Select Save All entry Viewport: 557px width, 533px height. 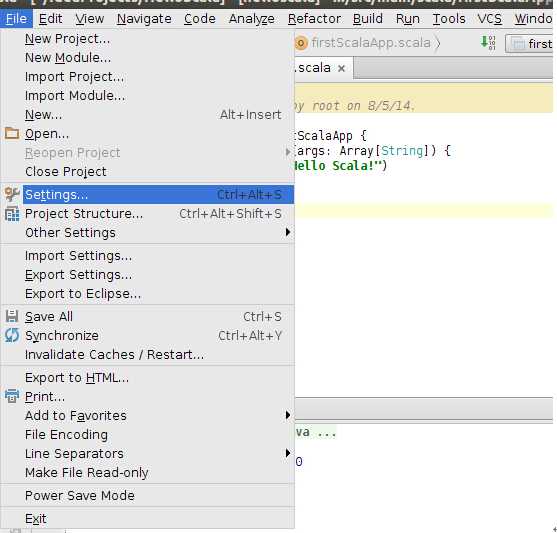click(147, 316)
